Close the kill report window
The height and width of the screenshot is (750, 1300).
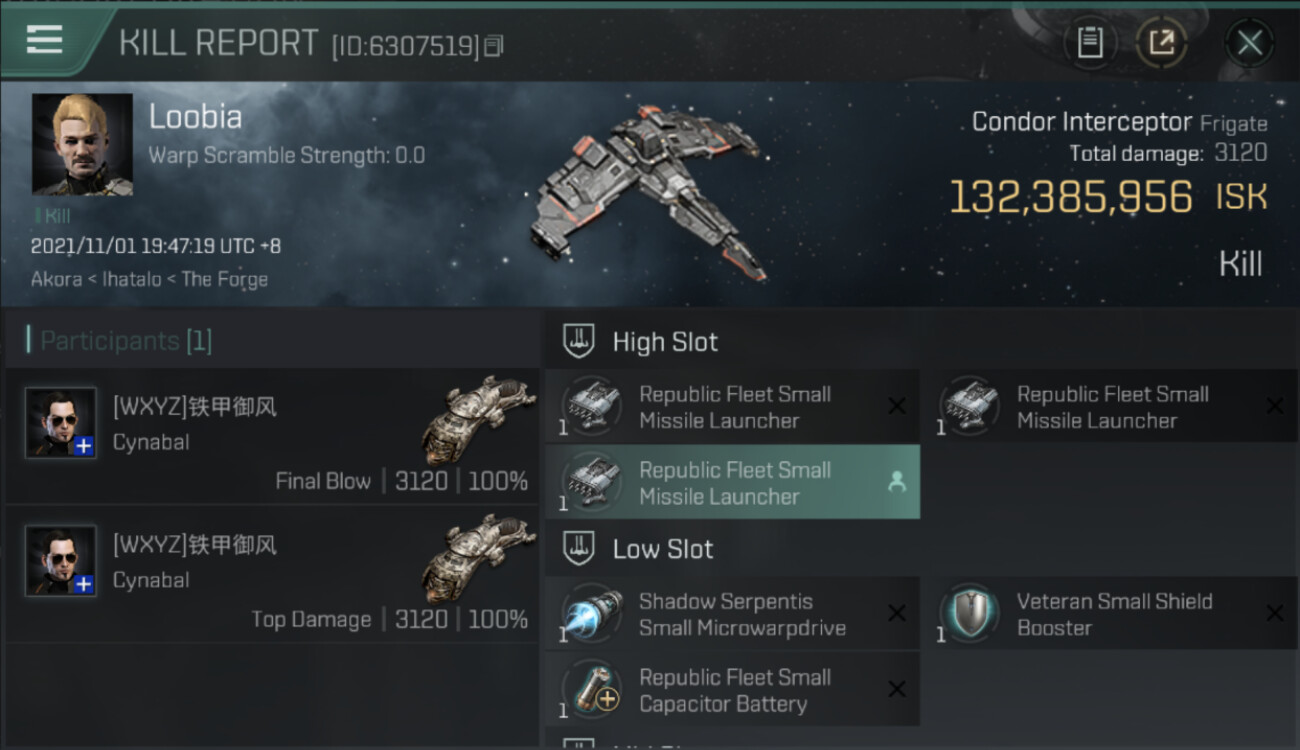(x=1249, y=42)
